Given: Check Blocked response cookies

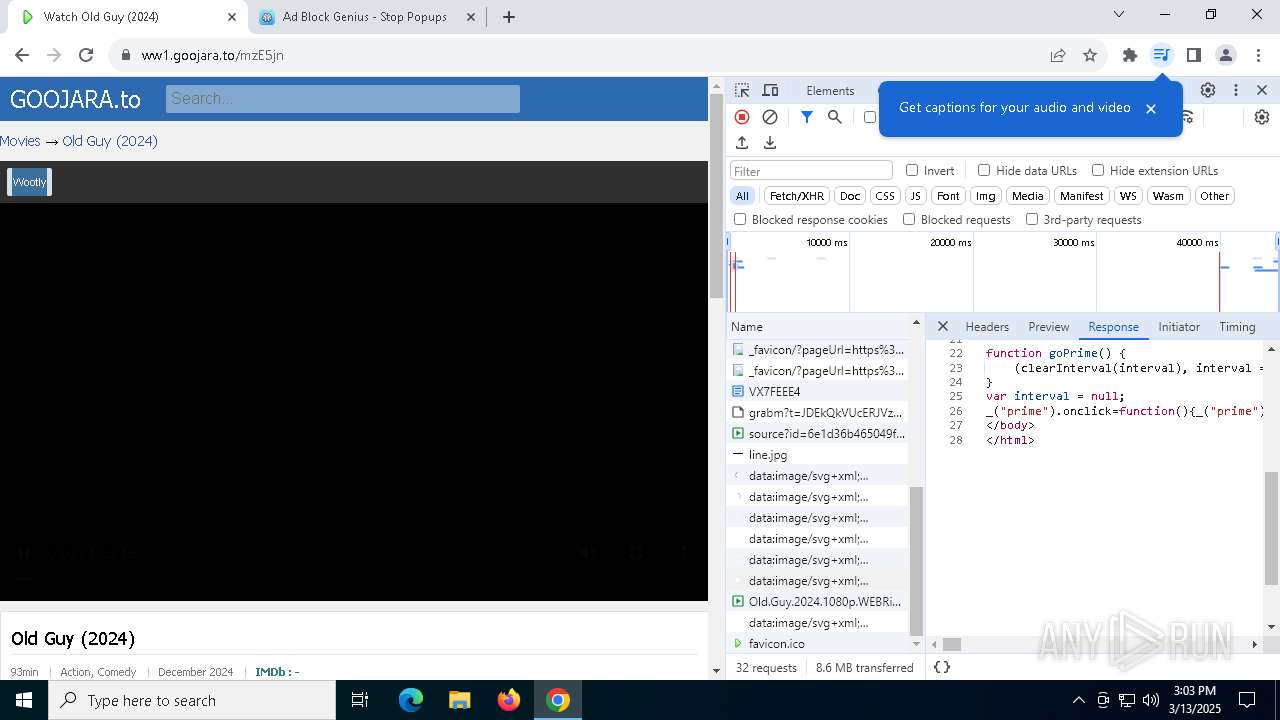Looking at the screenshot, I should pyautogui.click(x=740, y=219).
